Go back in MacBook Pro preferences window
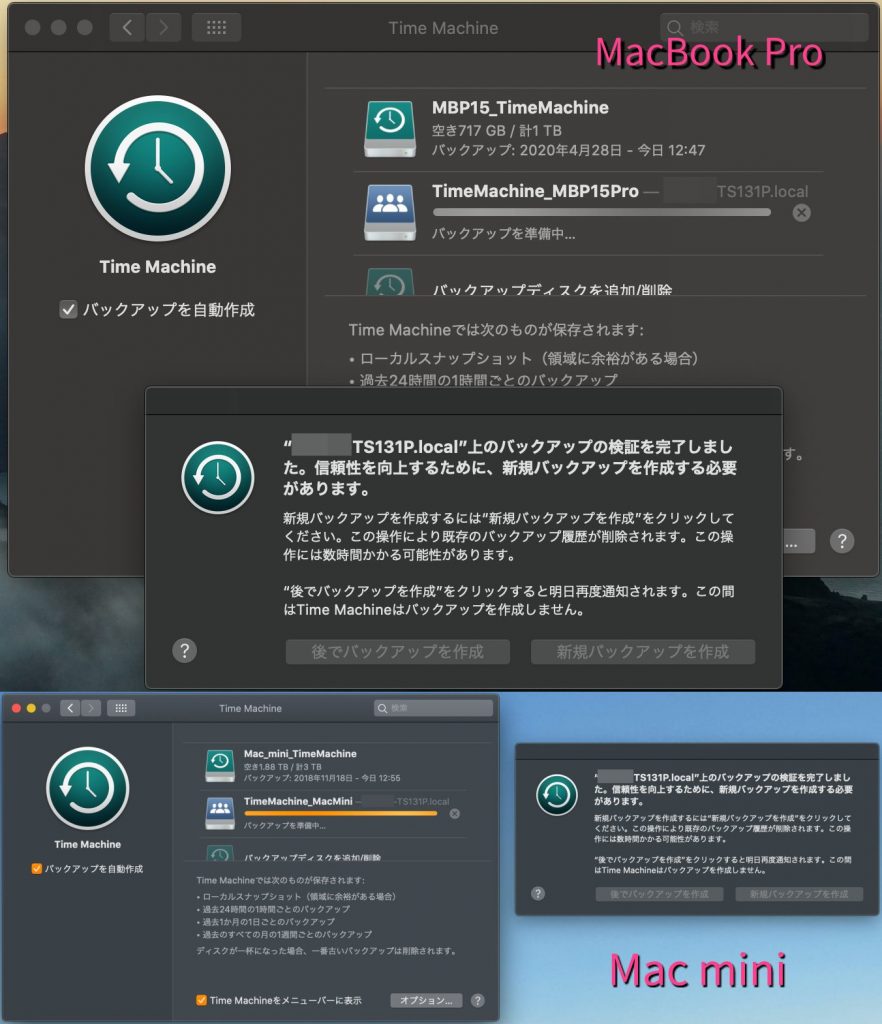The width and height of the screenshot is (882, 1024). pos(127,27)
